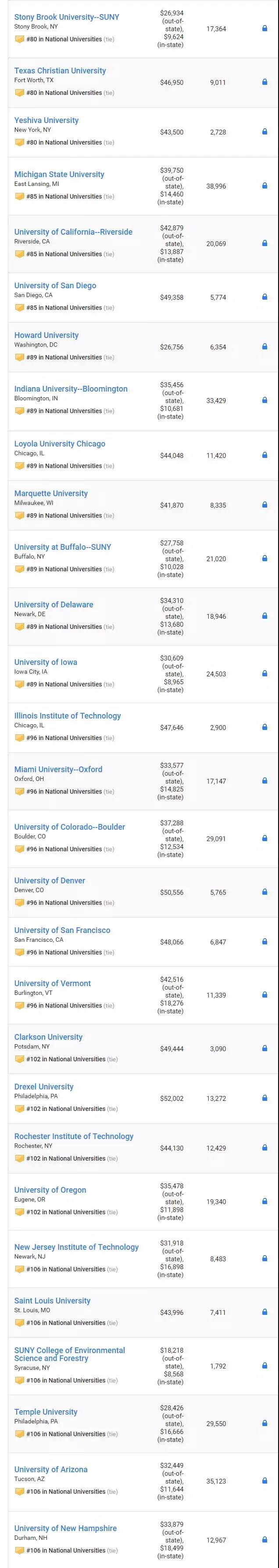The image size is (279, 1568).
Task: Open Illinois Institute of Technology link
Action: 68,716
